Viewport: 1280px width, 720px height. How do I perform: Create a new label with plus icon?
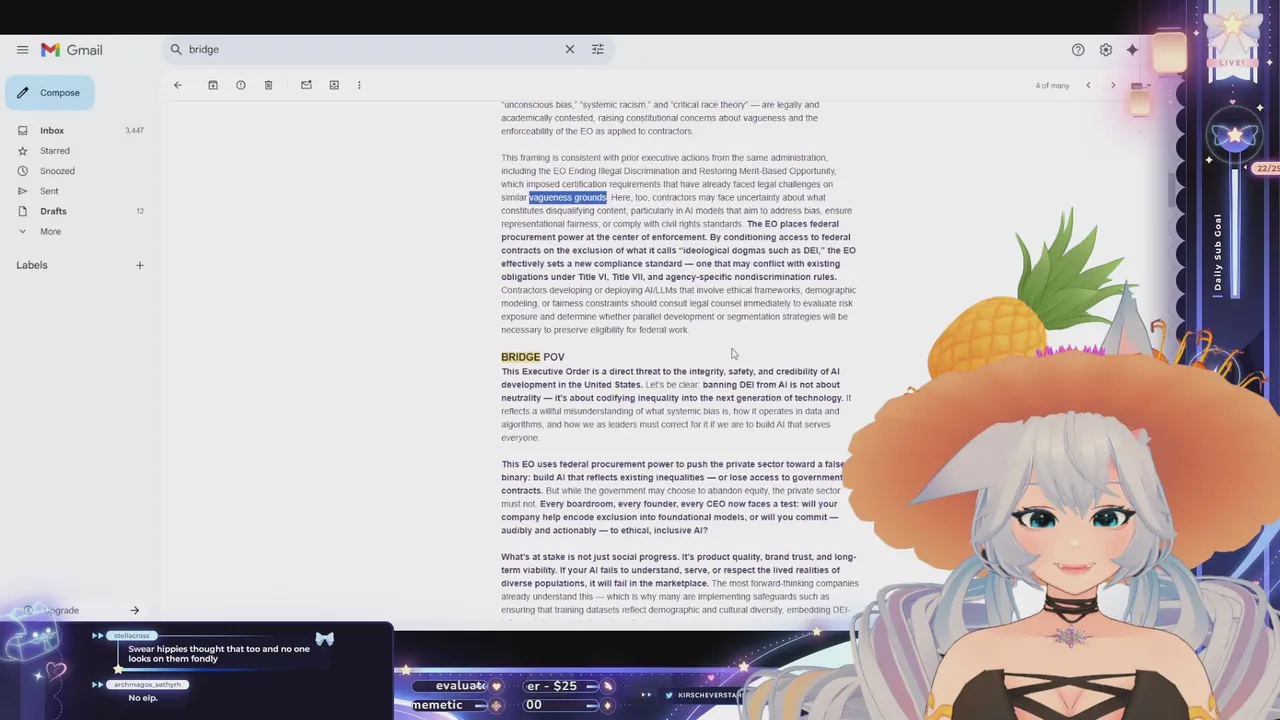[x=140, y=265]
